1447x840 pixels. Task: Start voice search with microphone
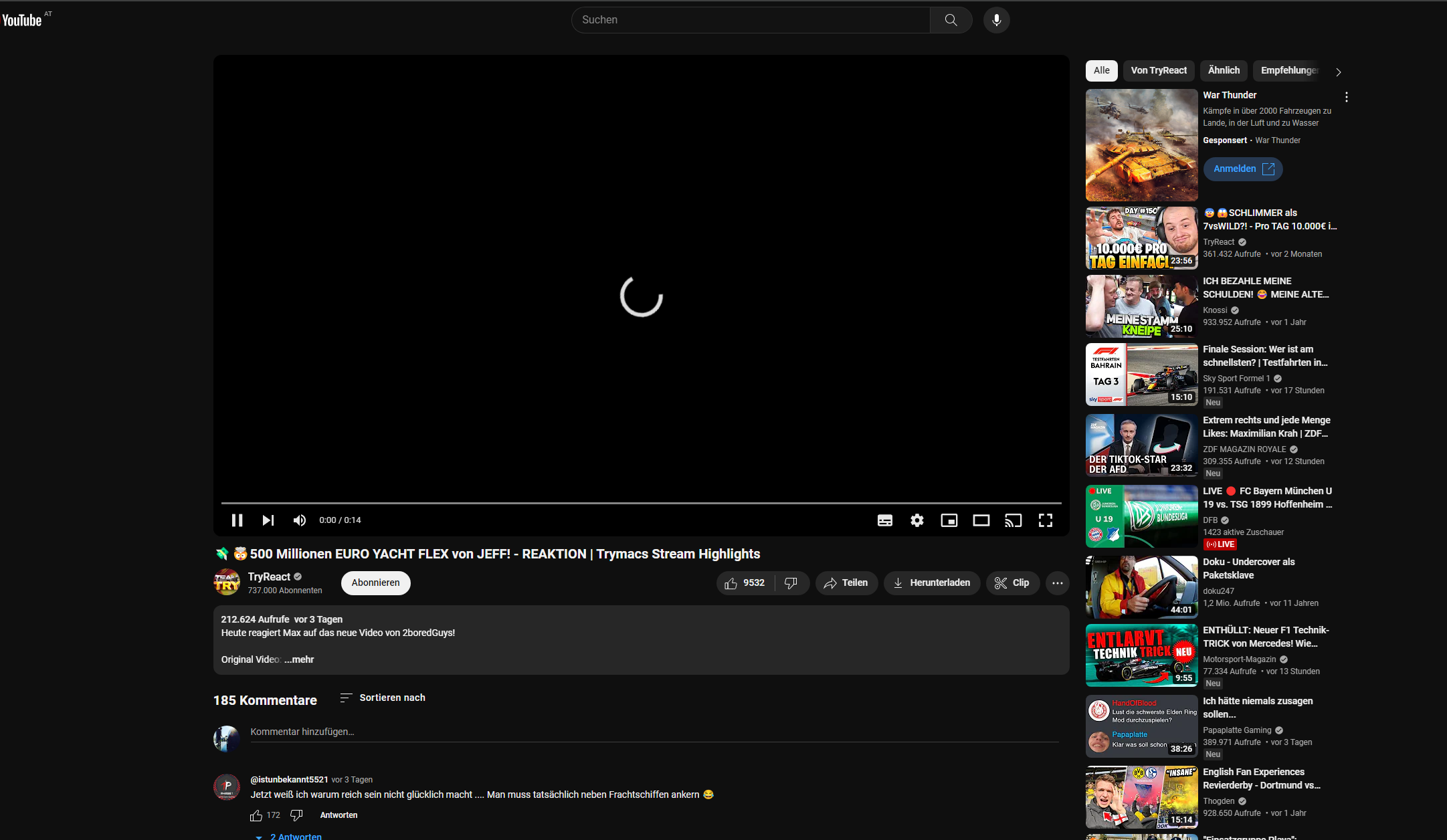pos(996,20)
